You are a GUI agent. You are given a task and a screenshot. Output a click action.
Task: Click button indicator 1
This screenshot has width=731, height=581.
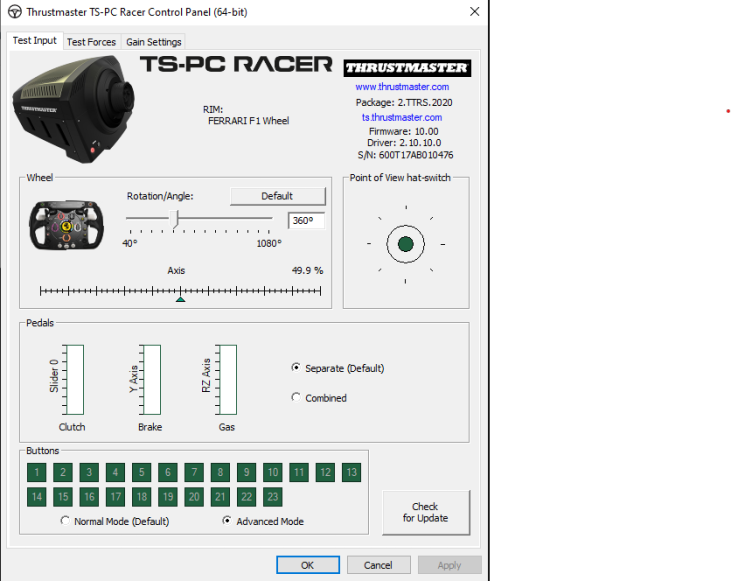(36, 472)
